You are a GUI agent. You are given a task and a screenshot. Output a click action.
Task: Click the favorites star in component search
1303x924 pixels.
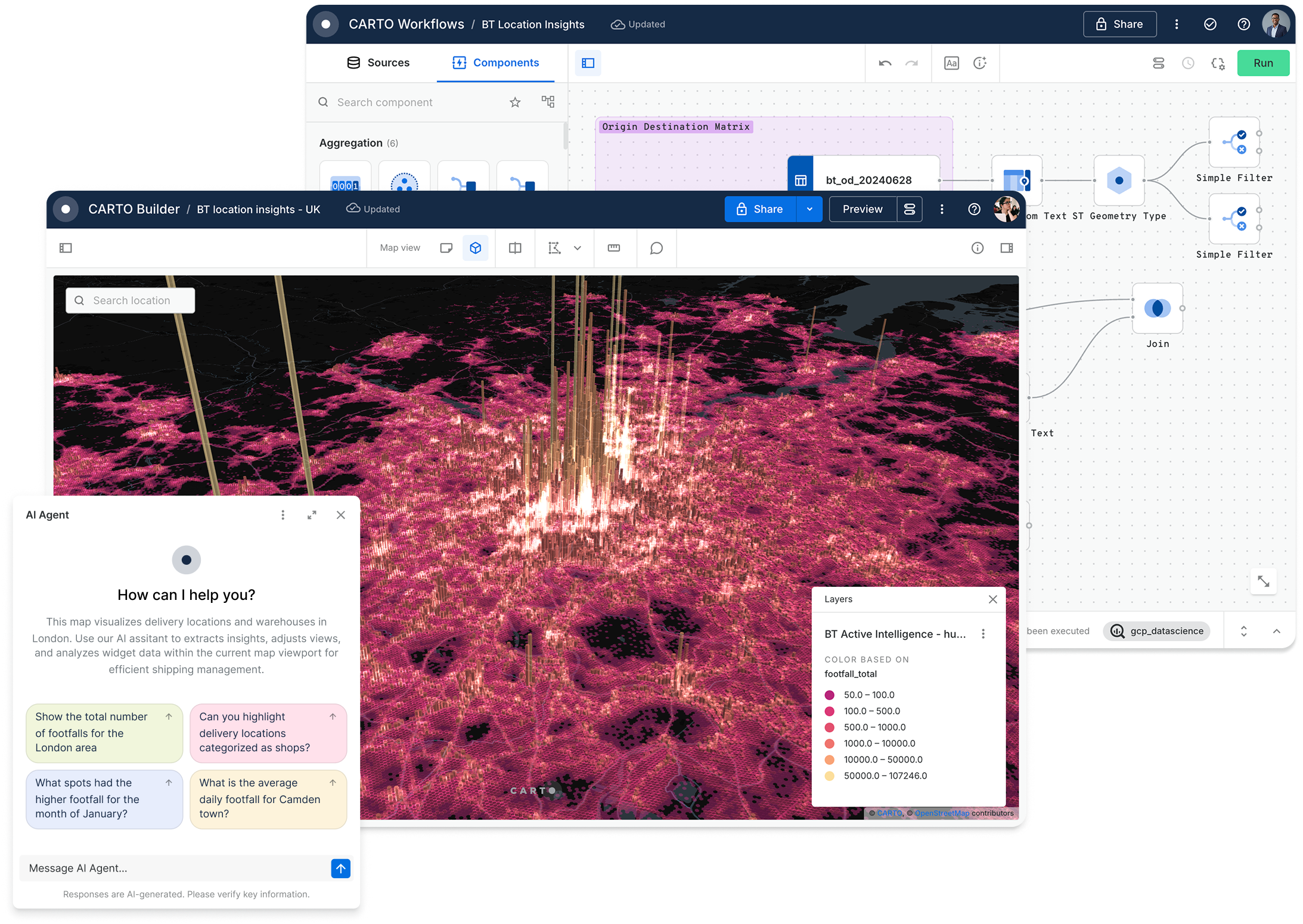[515, 102]
